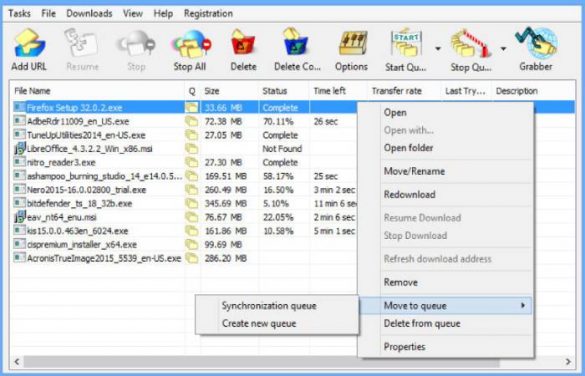Screen dimensions: 585x376
Task: Click the Last Try column header
Action: 465,91
